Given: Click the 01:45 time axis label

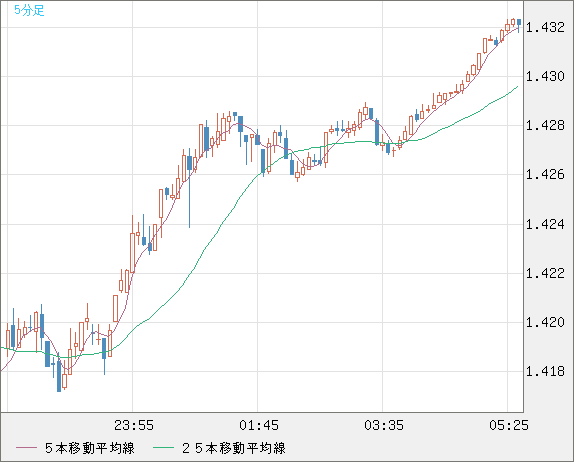Looking at the screenshot, I should point(259,425).
